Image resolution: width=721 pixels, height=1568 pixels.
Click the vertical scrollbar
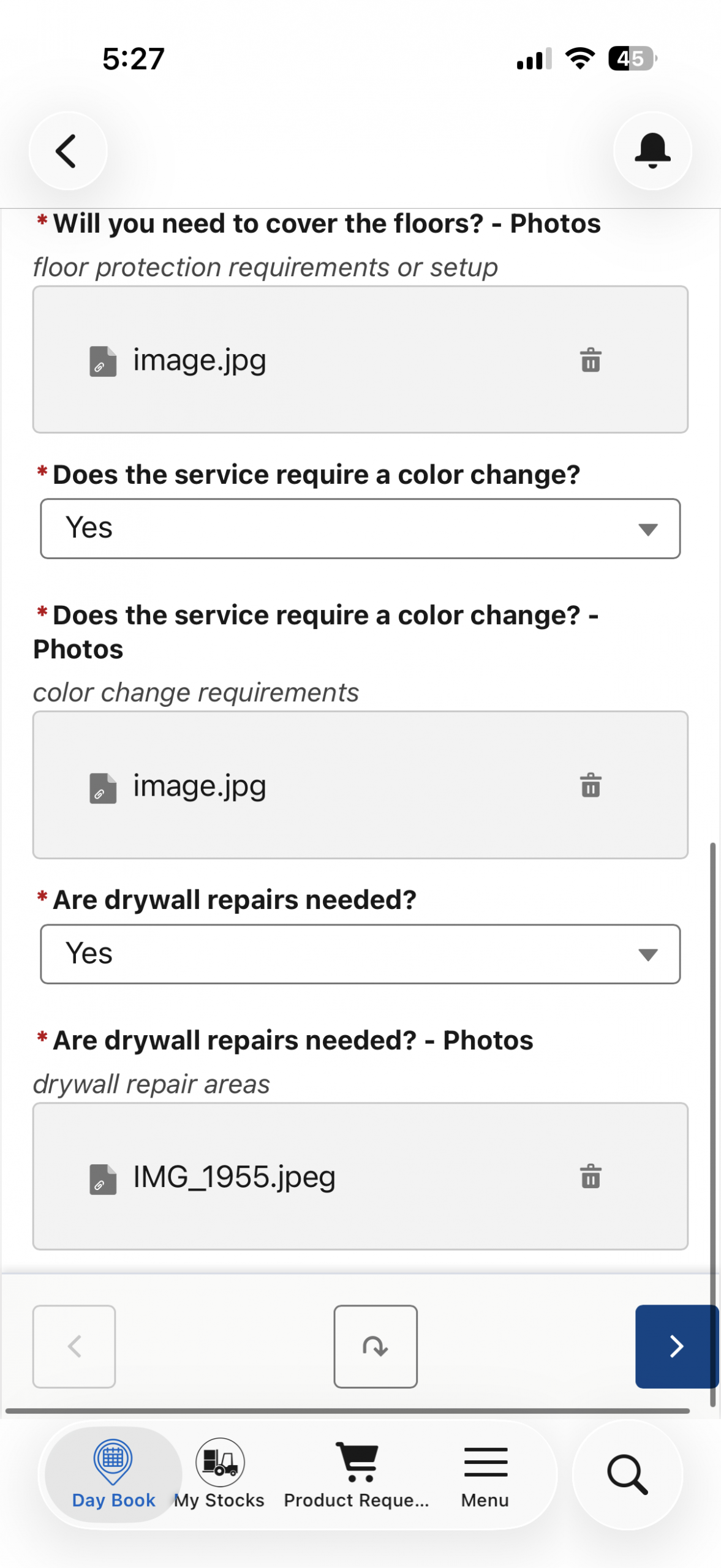[712, 1124]
